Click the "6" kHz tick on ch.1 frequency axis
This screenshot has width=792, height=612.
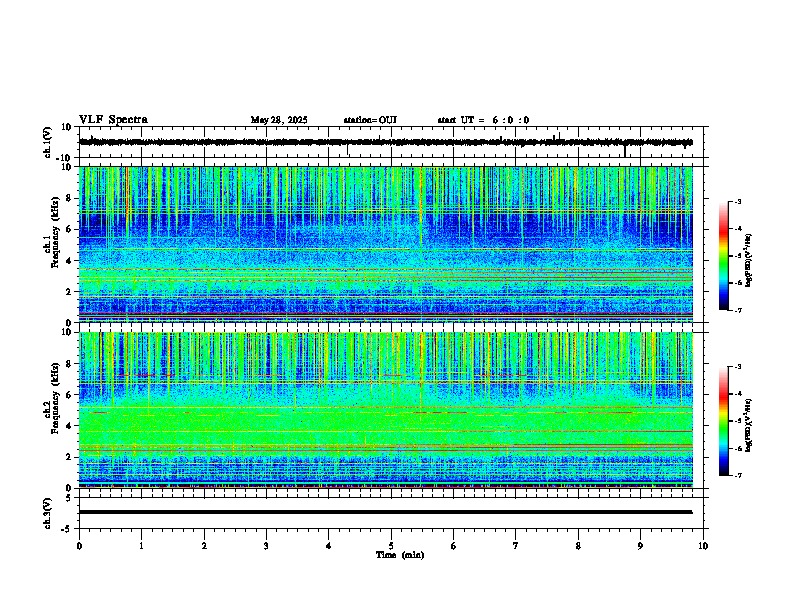[69, 229]
